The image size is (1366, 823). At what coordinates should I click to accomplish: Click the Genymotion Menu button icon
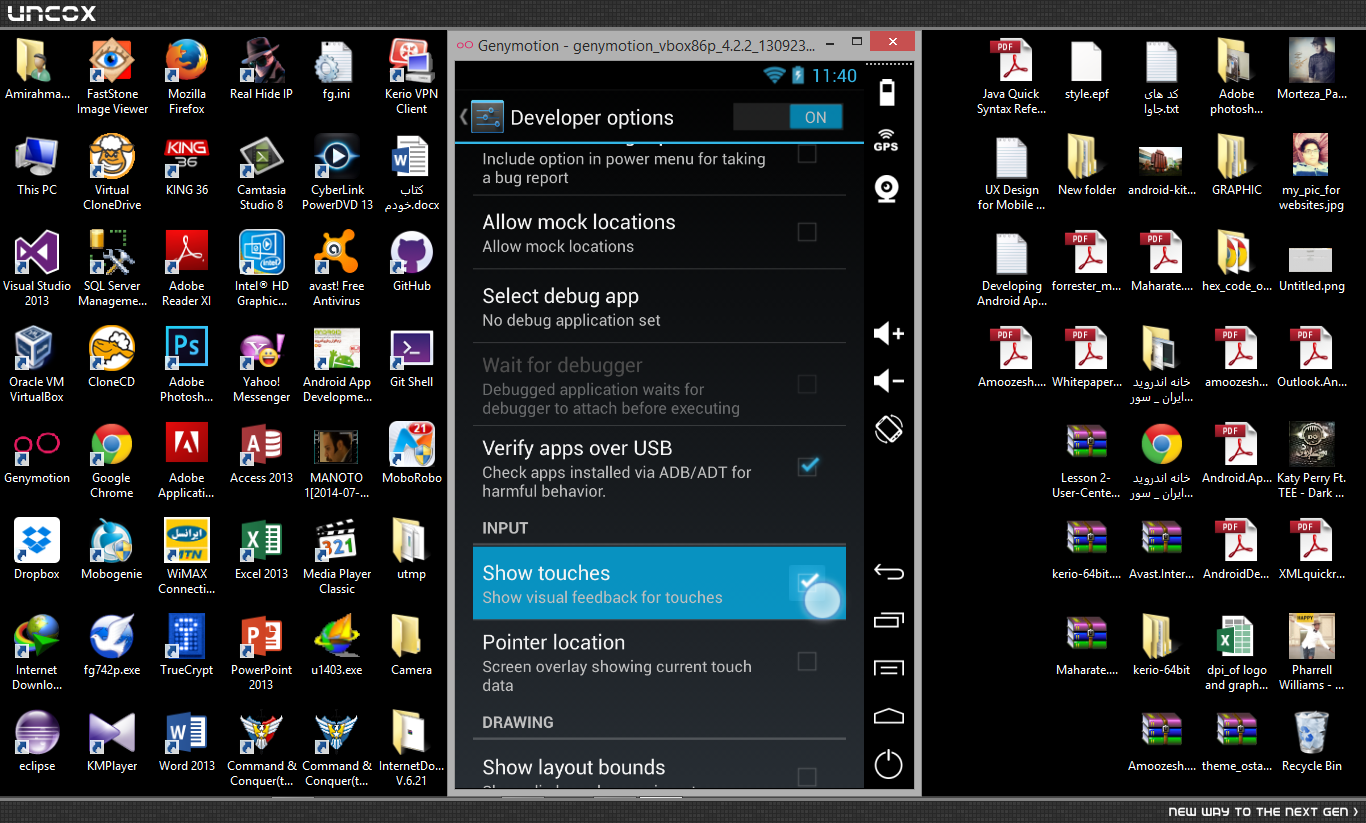coord(888,668)
